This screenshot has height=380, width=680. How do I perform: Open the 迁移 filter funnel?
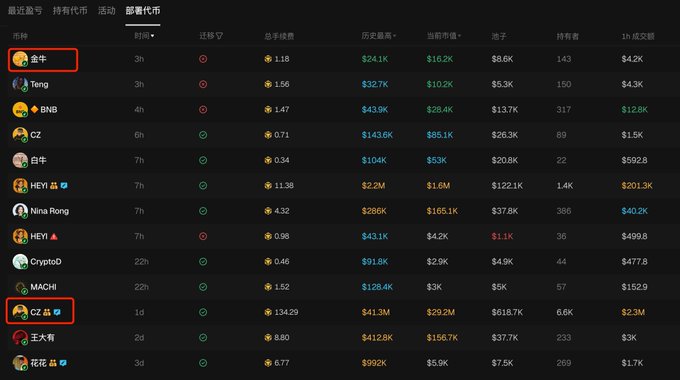point(219,36)
